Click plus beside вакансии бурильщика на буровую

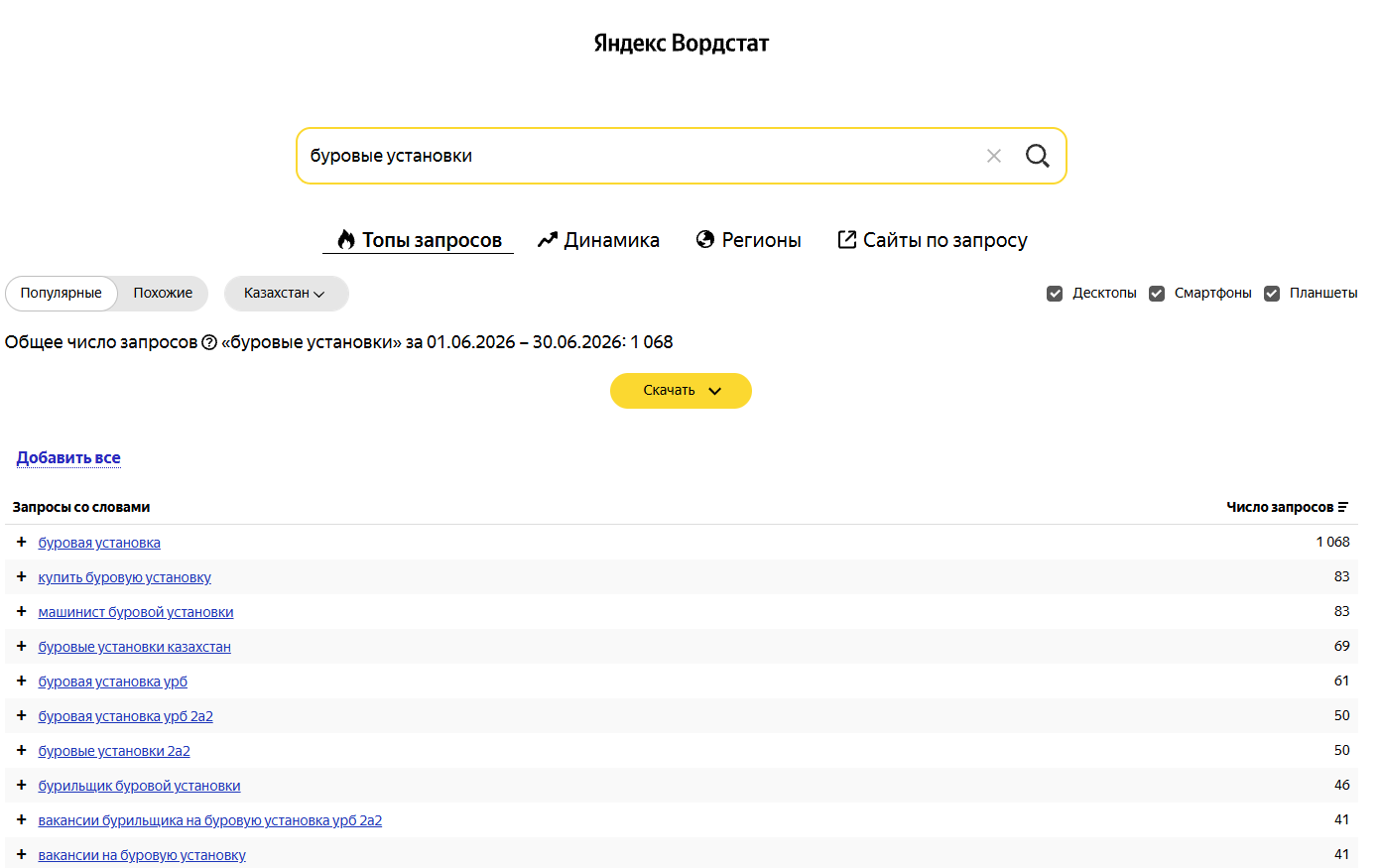point(21,819)
